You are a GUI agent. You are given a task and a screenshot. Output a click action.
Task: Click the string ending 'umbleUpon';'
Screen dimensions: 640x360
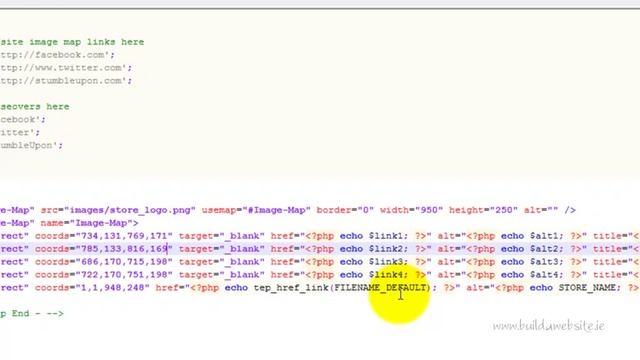coord(31,145)
